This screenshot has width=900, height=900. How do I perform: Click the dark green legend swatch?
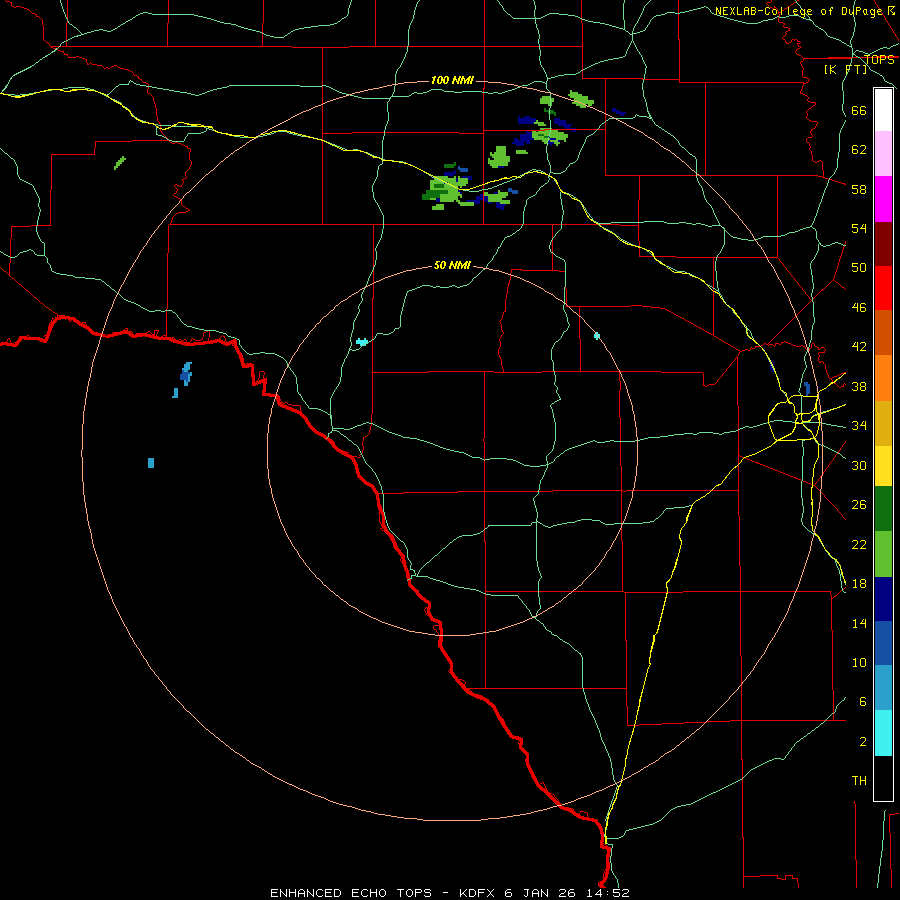[883, 509]
